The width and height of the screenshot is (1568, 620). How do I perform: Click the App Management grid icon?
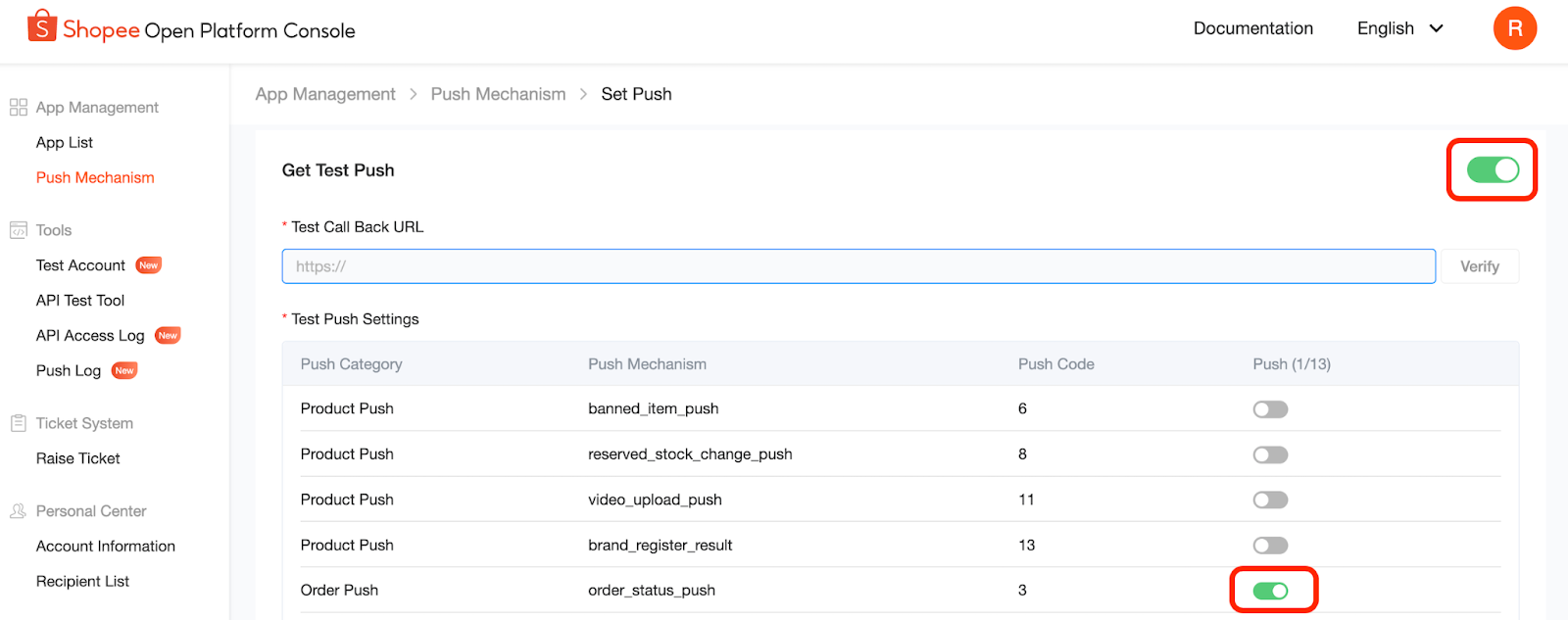(x=19, y=108)
